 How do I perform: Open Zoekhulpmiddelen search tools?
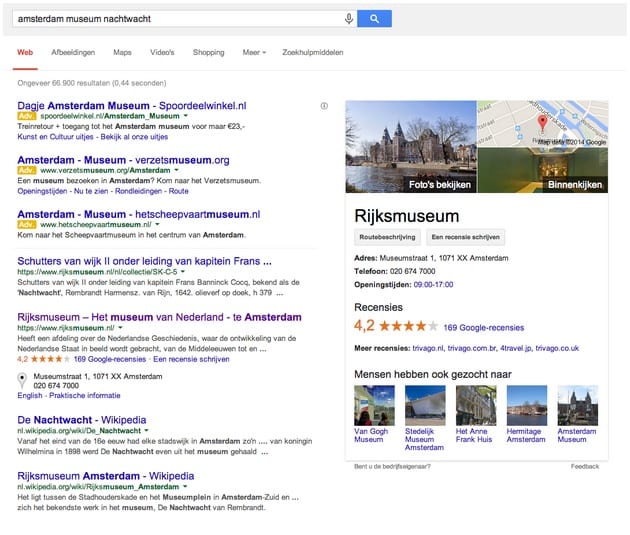(x=313, y=52)
